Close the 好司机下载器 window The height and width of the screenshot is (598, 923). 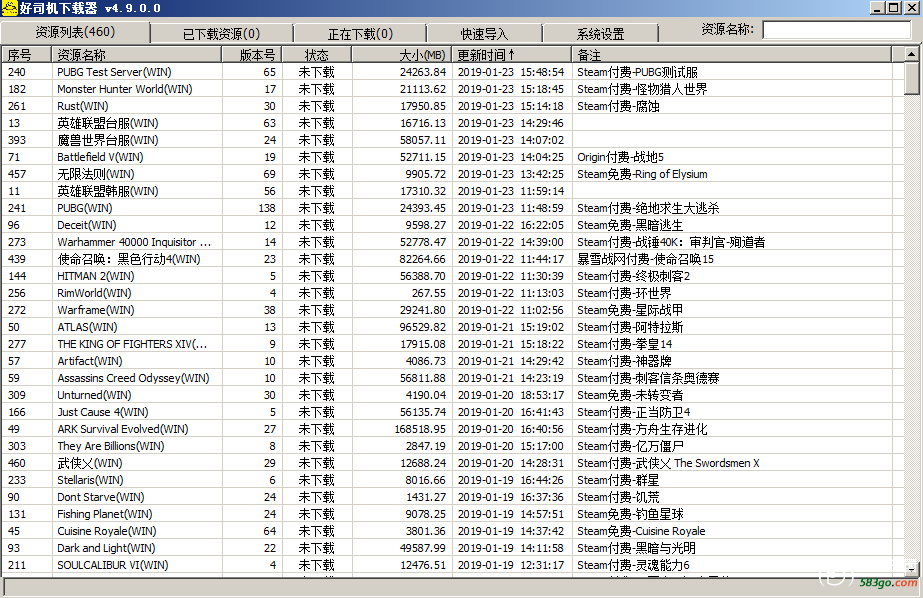point(910,8)
